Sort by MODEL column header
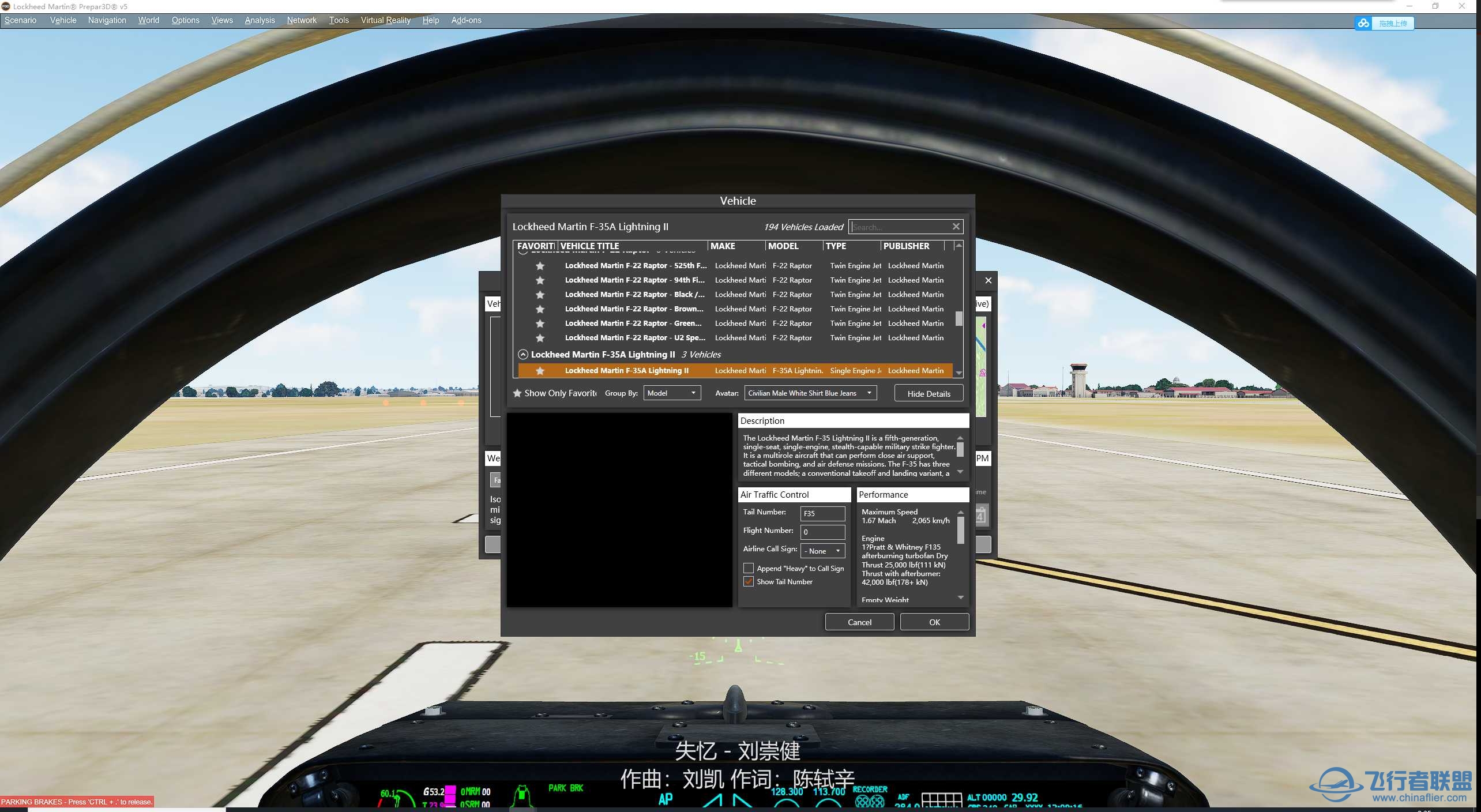This screenshot has height=812, width=1481. [x=794, y=246]
